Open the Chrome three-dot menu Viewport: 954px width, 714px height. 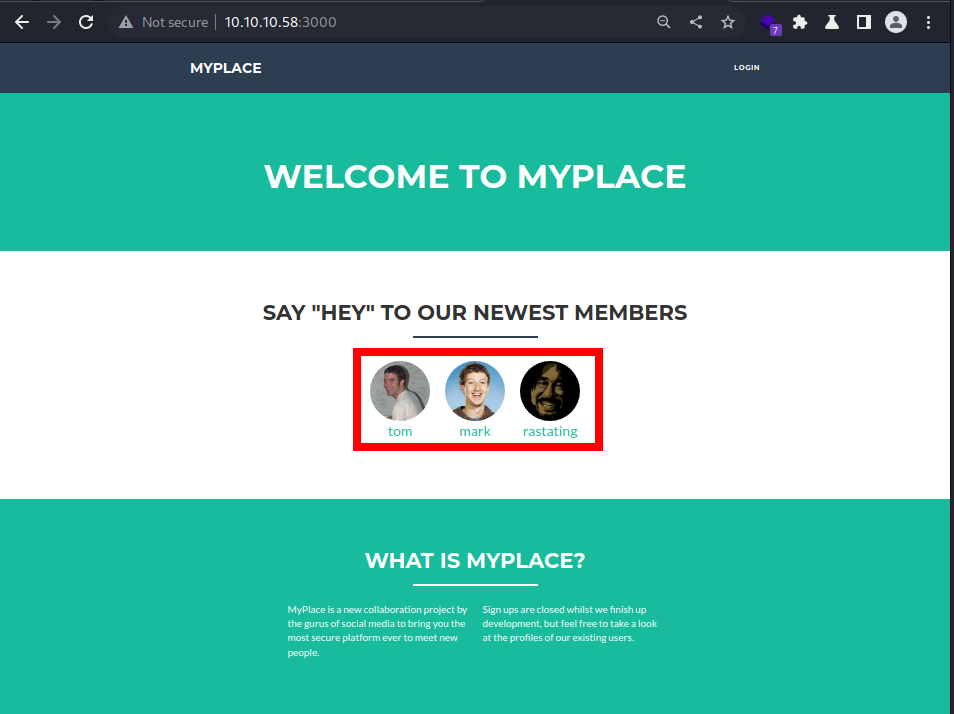[928, 23]
